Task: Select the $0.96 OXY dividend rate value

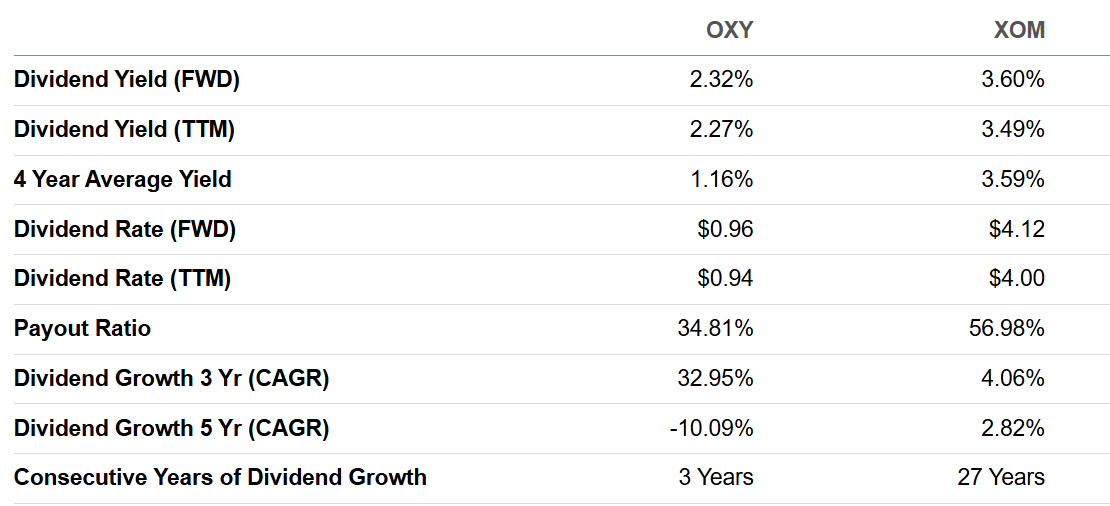Action: tap(725, 230)
